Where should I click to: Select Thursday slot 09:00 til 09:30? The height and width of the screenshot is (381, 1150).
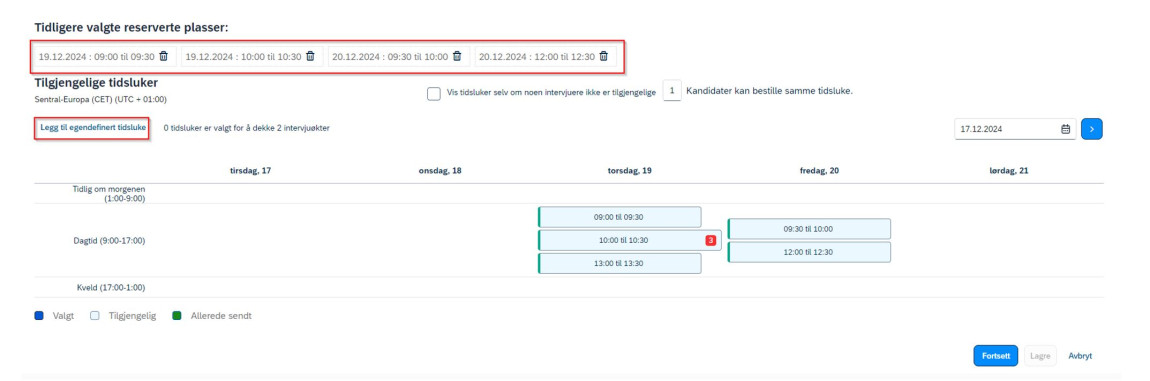[x=620, y=217]
